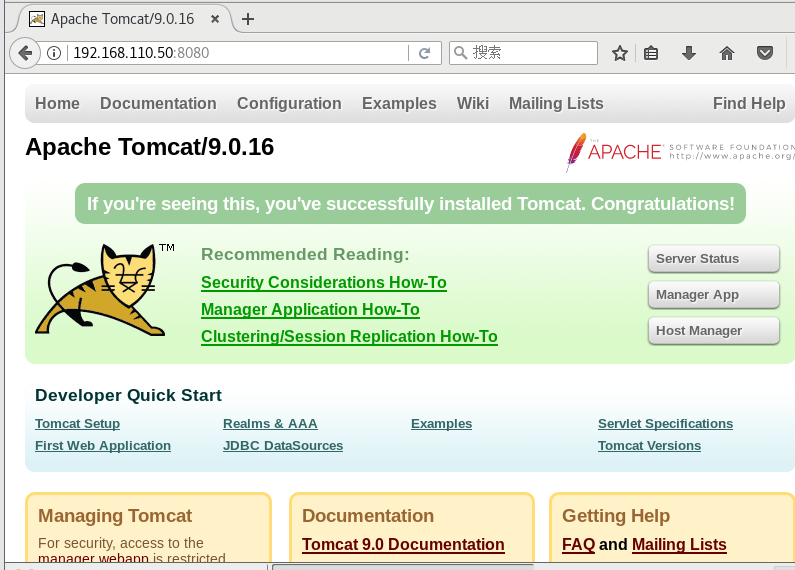The image size is (795, 570).
Task: Open the JDBC DataSources link
Action: coord(283,446)
